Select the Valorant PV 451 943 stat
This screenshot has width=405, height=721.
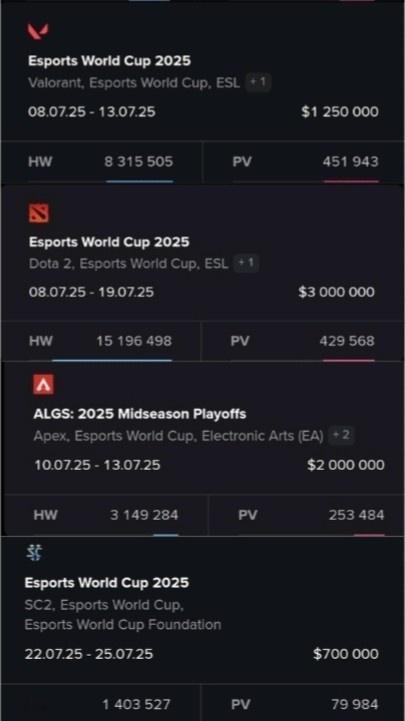pos(303,161)
